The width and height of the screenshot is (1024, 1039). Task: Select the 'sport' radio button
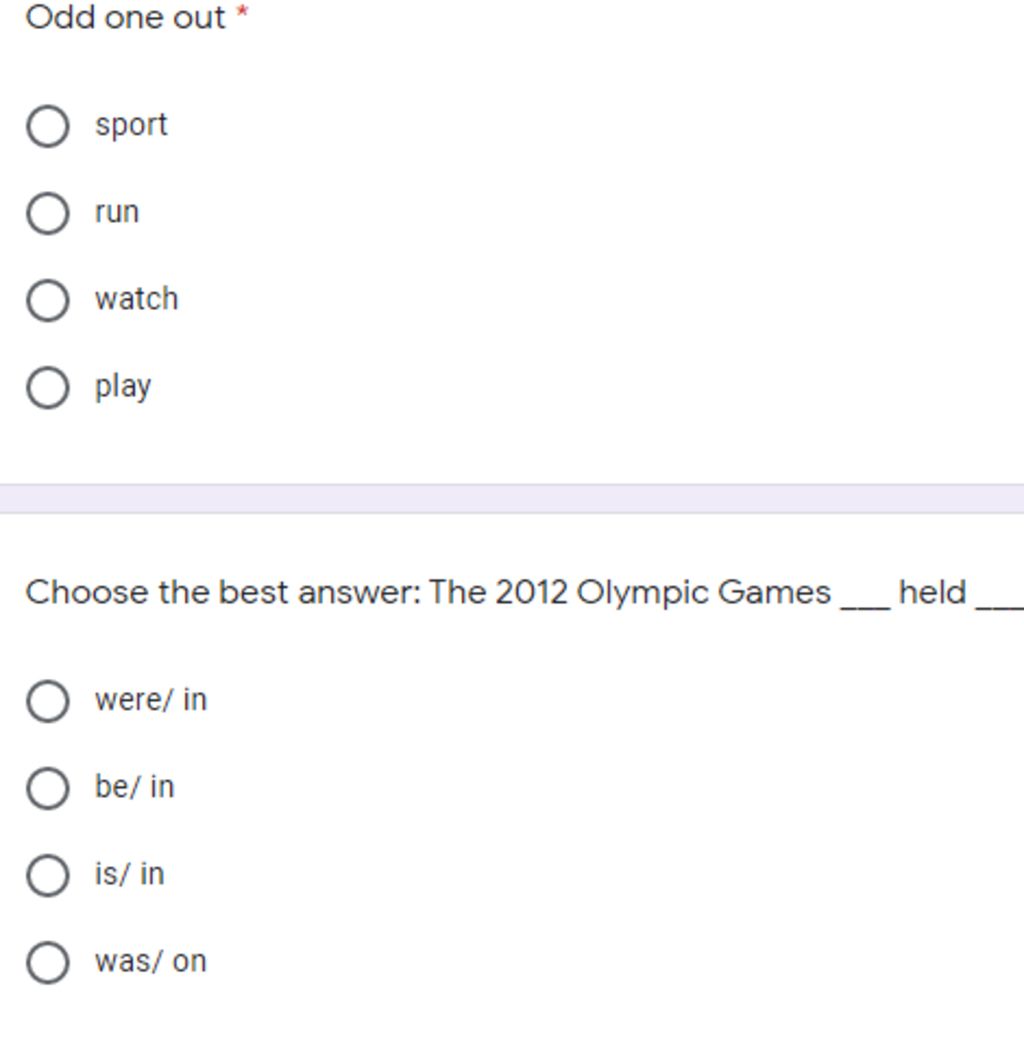tap(48, 126)
